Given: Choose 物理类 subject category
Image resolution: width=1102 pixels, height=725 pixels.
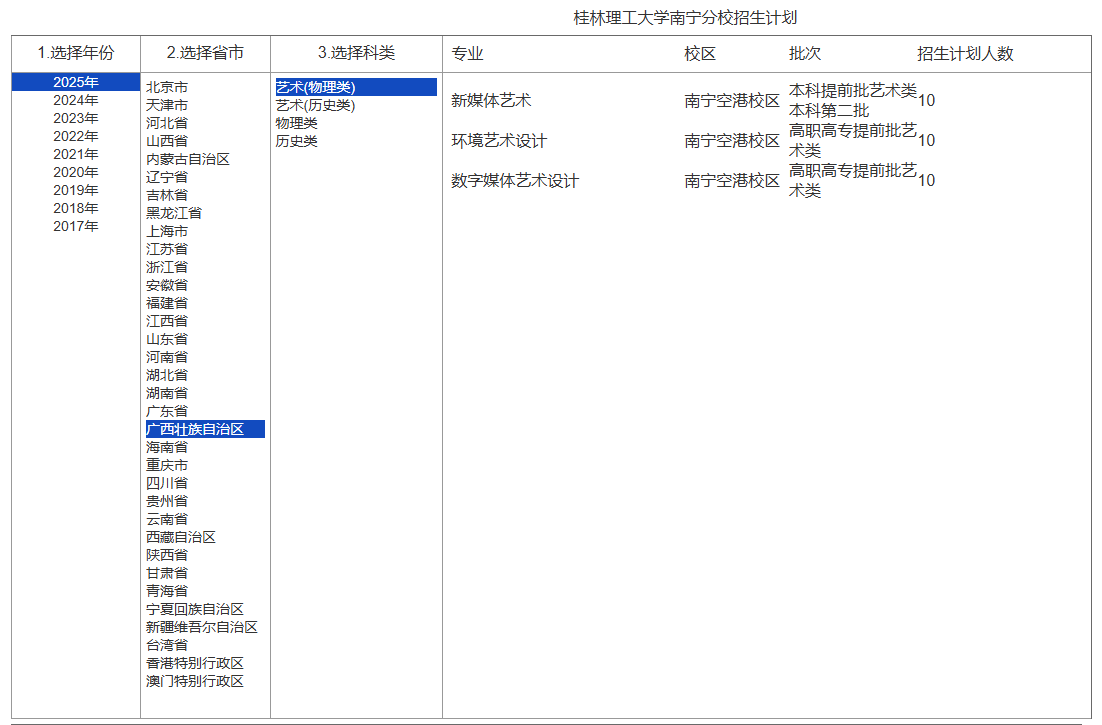Looking at the screenshot, I should [x=297, y=123].
